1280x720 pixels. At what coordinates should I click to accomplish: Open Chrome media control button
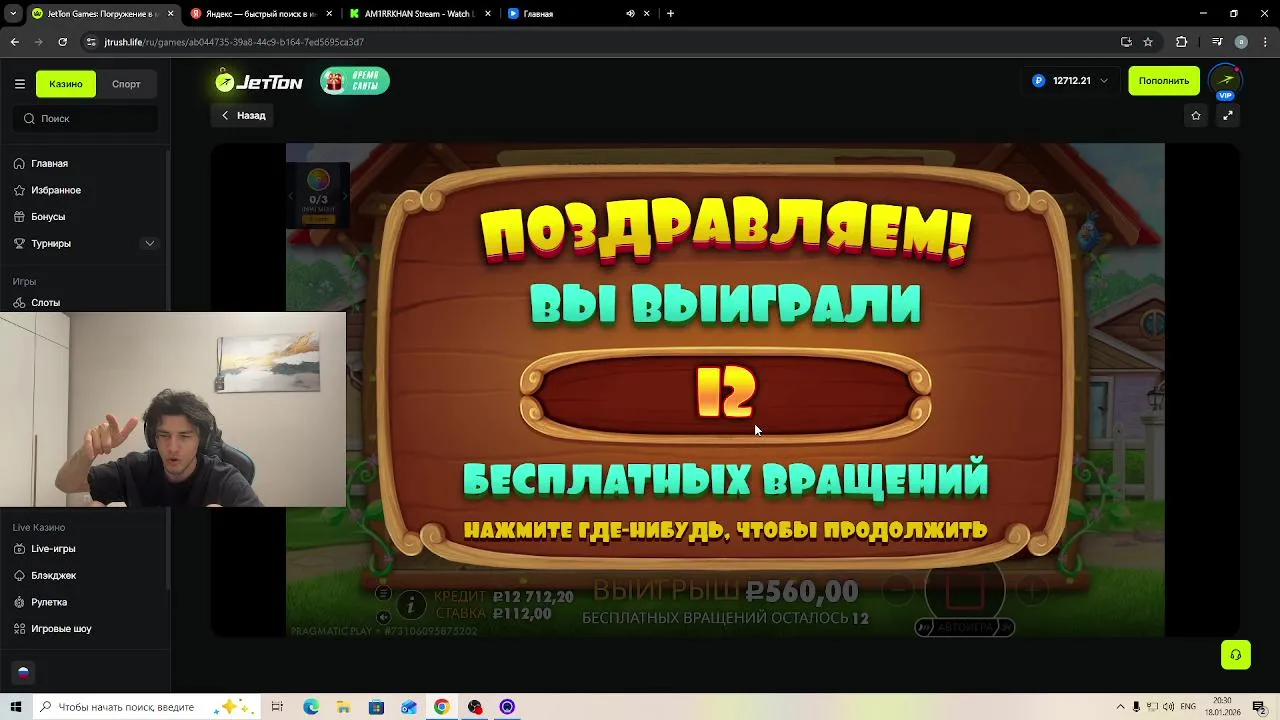[x=1217, y=42]
